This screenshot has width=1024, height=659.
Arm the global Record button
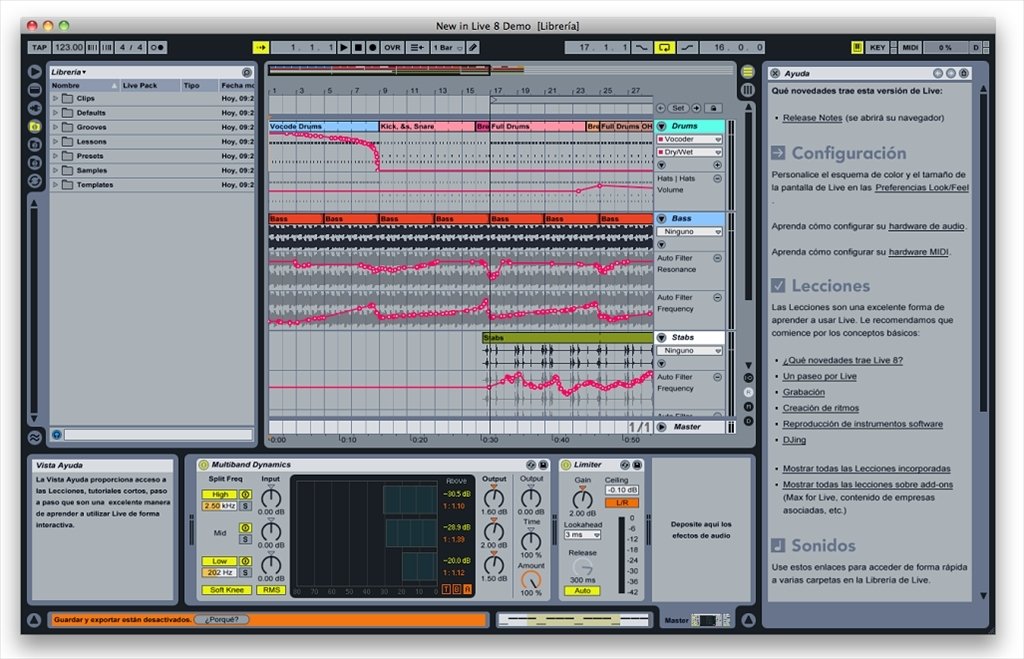coord(372,47)
